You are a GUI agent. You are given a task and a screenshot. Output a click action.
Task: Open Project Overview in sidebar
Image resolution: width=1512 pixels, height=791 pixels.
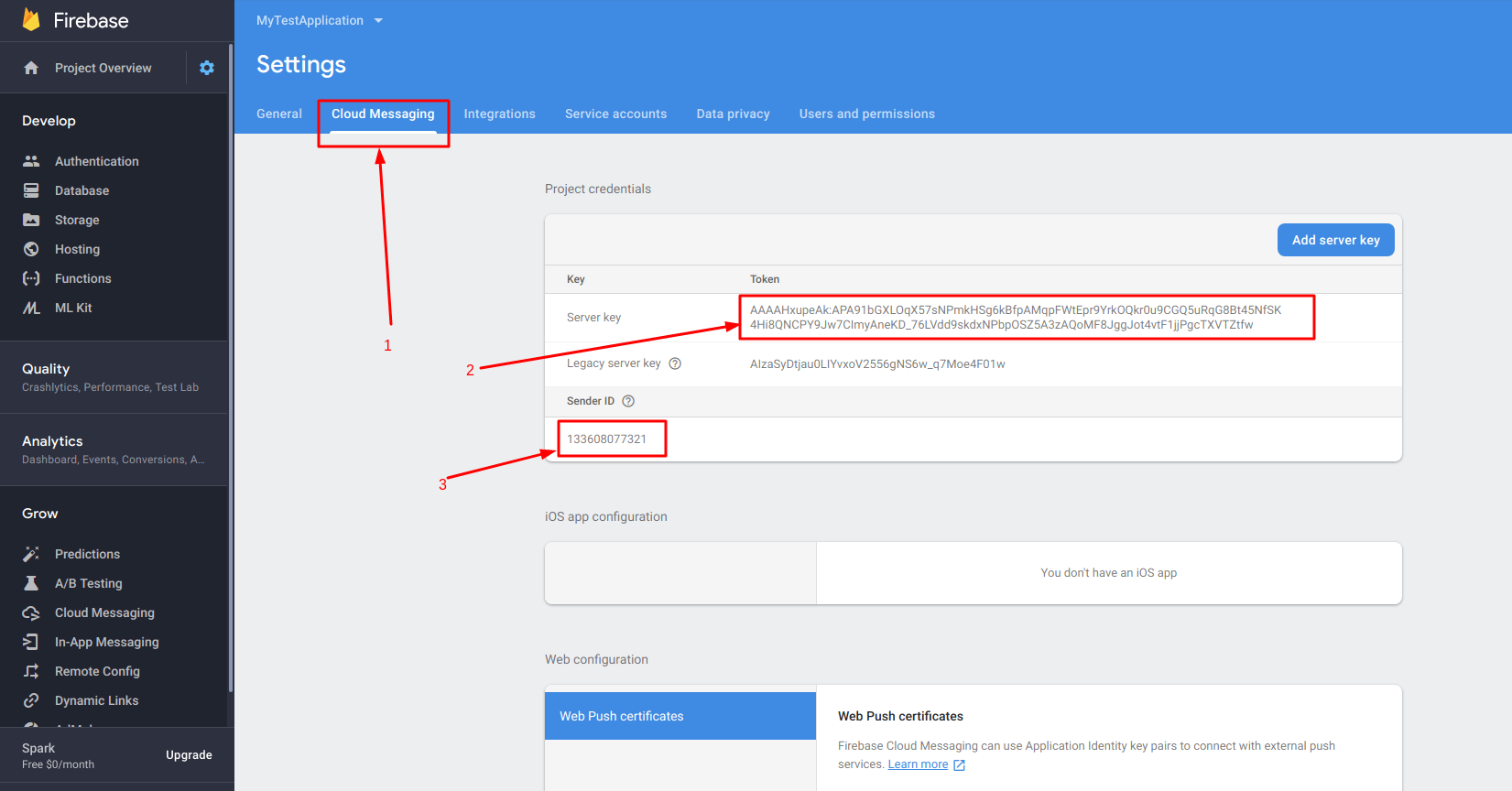pos(103,68)
